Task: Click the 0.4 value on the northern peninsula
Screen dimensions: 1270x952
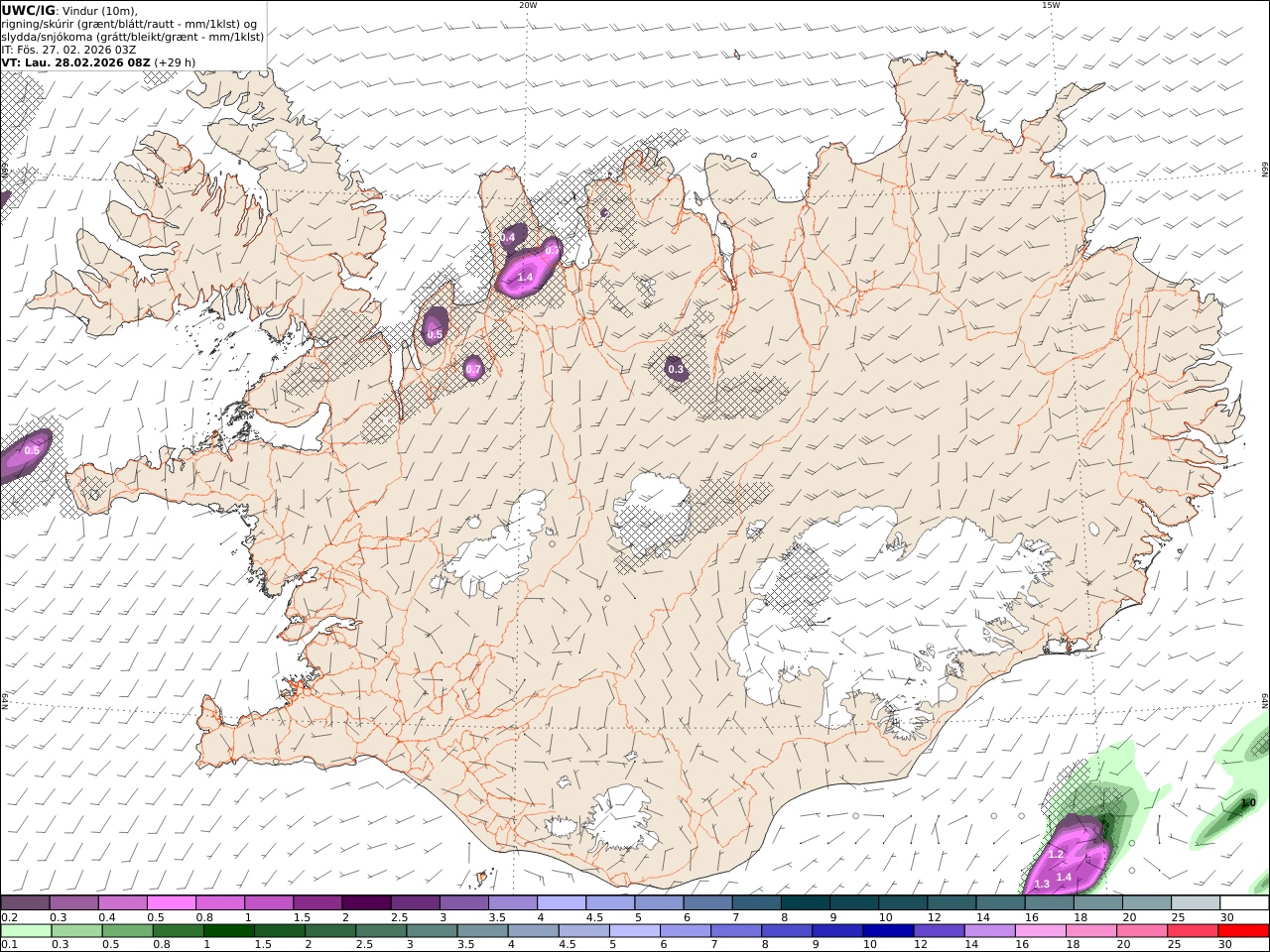Action: click(x=507, y=238)
